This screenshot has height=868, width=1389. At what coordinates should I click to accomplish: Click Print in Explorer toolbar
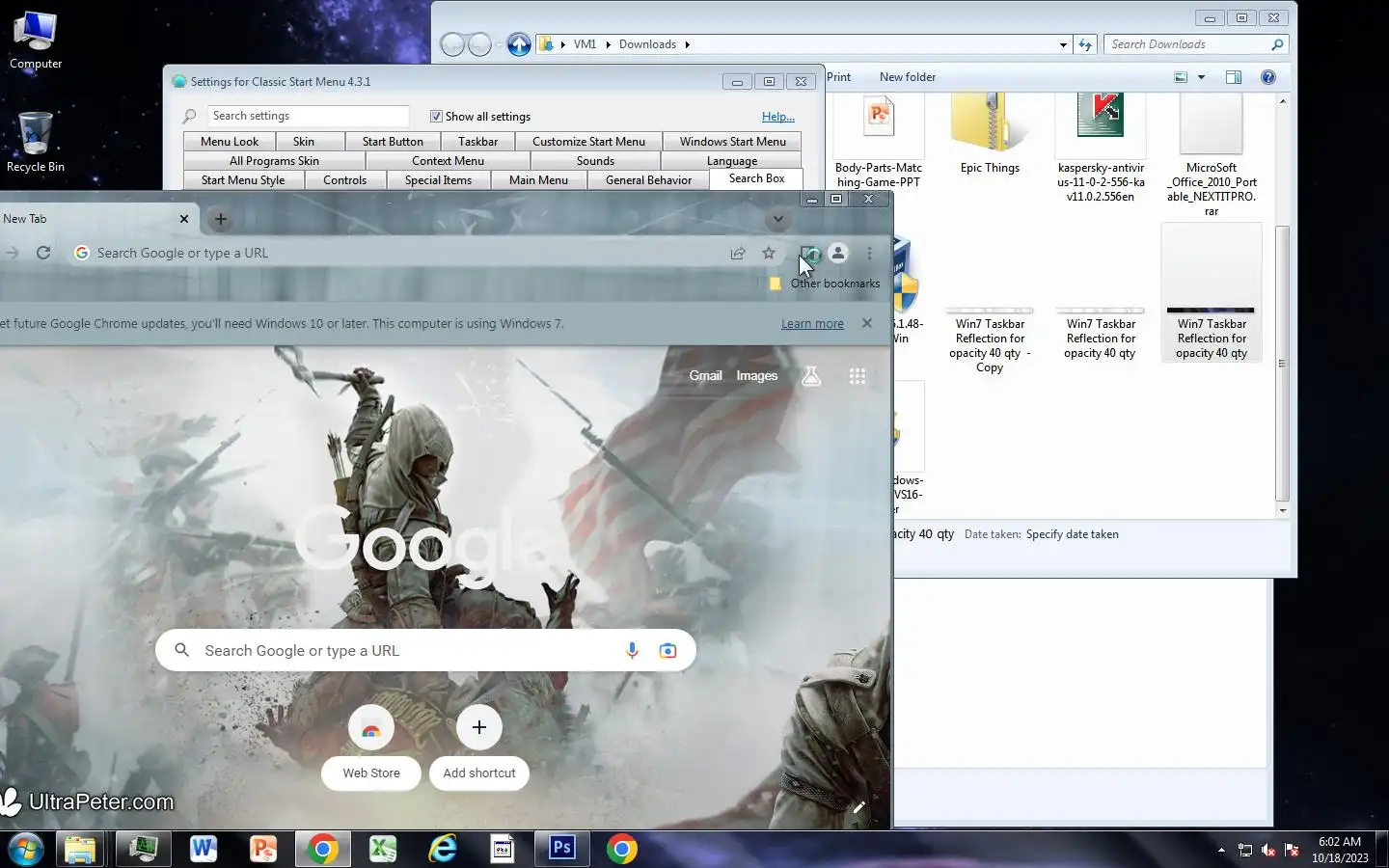(x=839, y=77)
